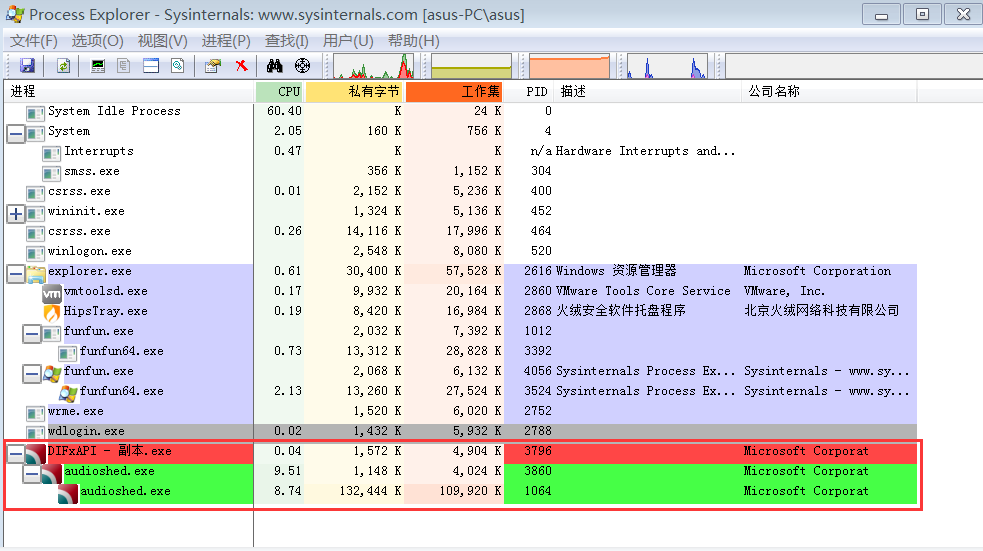Click the smss.exe process icon
The height and width of the screenshot is (551, 983).
click(51, 172)
